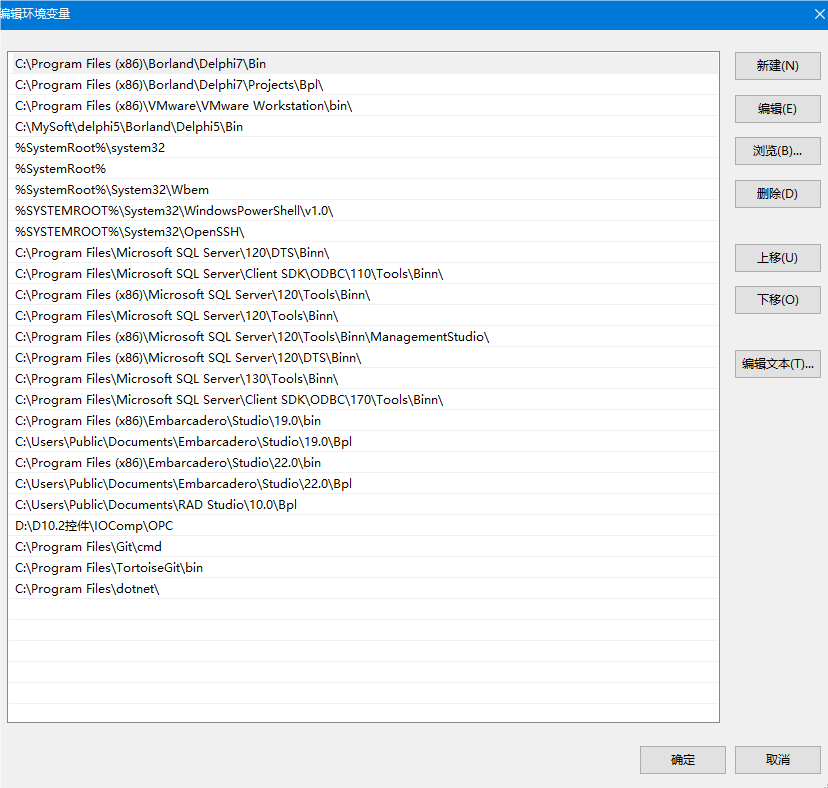This screenshot has height=788, width=828.
Task: Select the System32\OpenSSH\ path entry
Action: pos(363,232)
